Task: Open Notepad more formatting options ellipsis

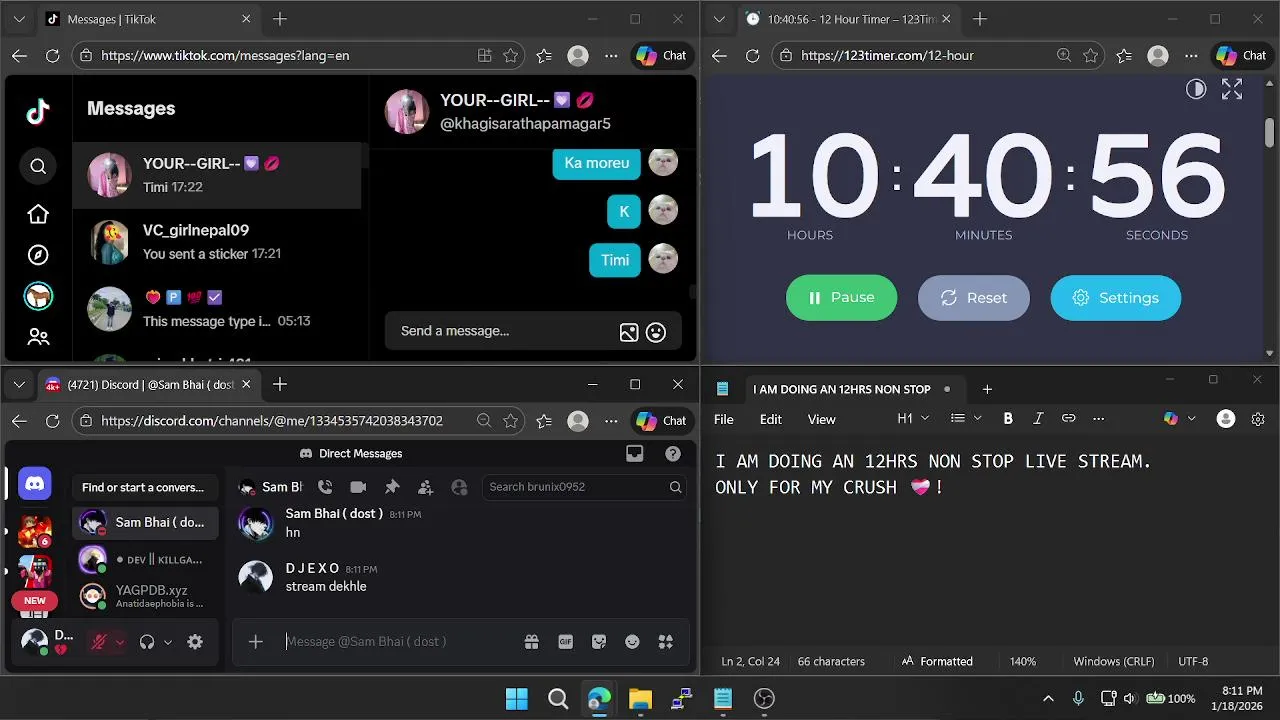Action: click(1099, 419)
